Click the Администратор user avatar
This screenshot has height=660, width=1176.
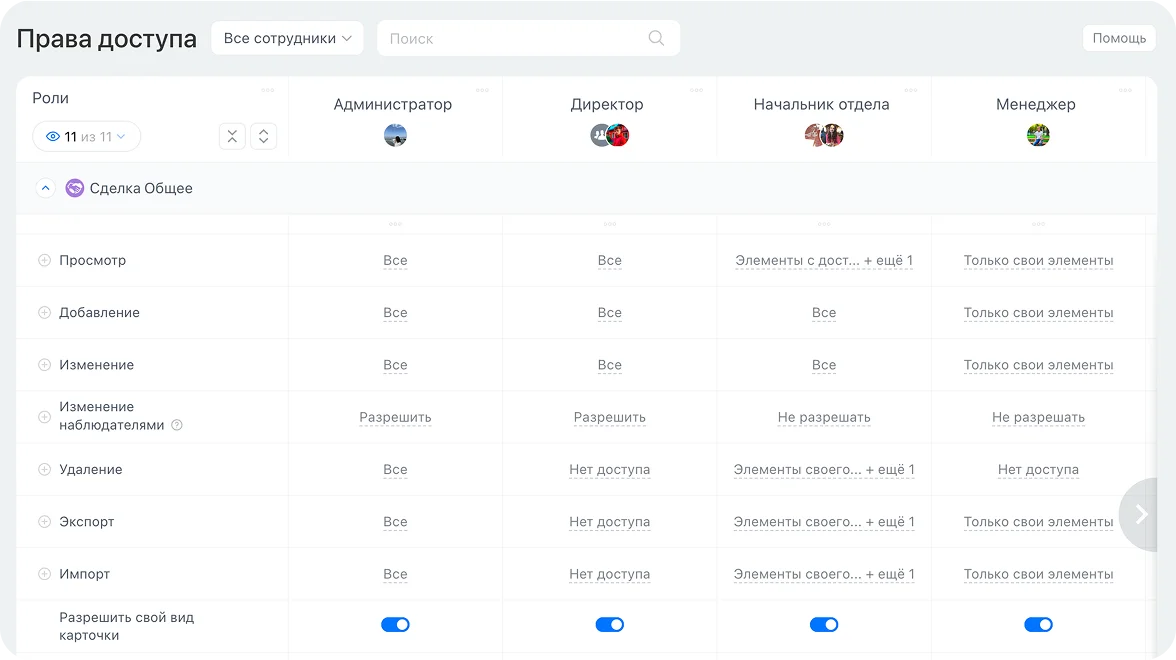[x=395, y=136]
